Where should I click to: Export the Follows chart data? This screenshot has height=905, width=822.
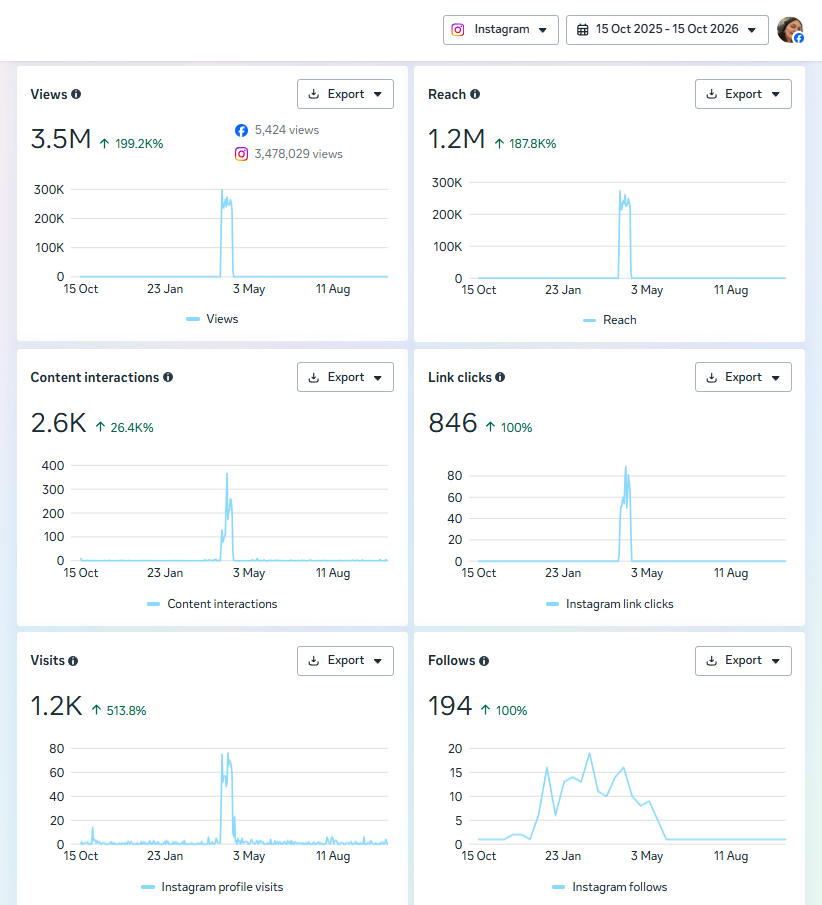(x=743, y=661)
